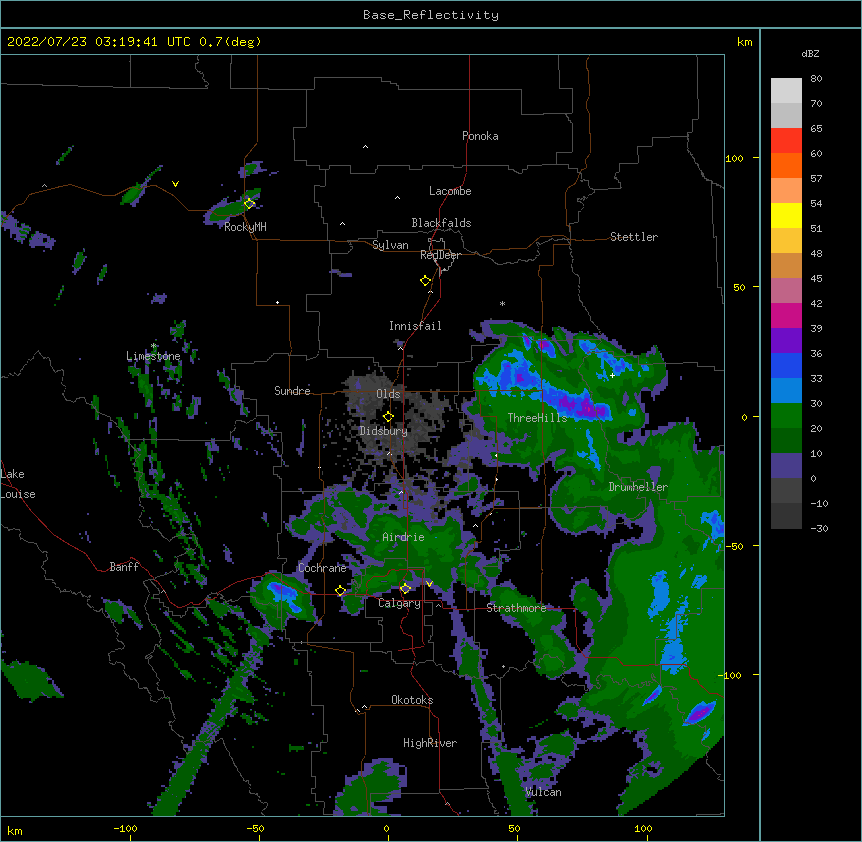862x842 pixels.
Task: Select the Innisfail label
Action: (415, 326)
